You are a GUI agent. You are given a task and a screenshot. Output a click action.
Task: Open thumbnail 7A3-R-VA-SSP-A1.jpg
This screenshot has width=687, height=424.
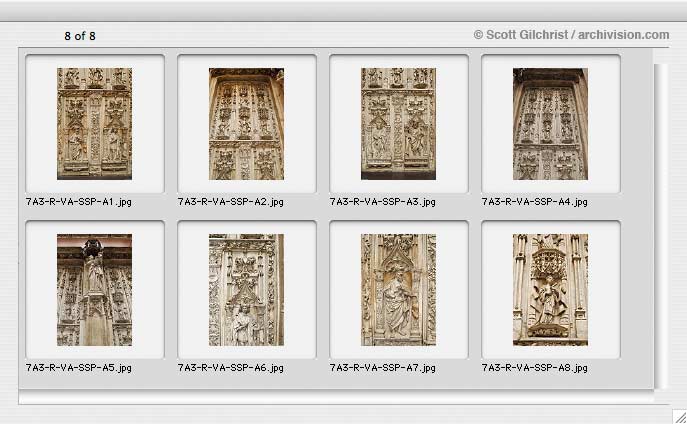(x=94, y=124)
